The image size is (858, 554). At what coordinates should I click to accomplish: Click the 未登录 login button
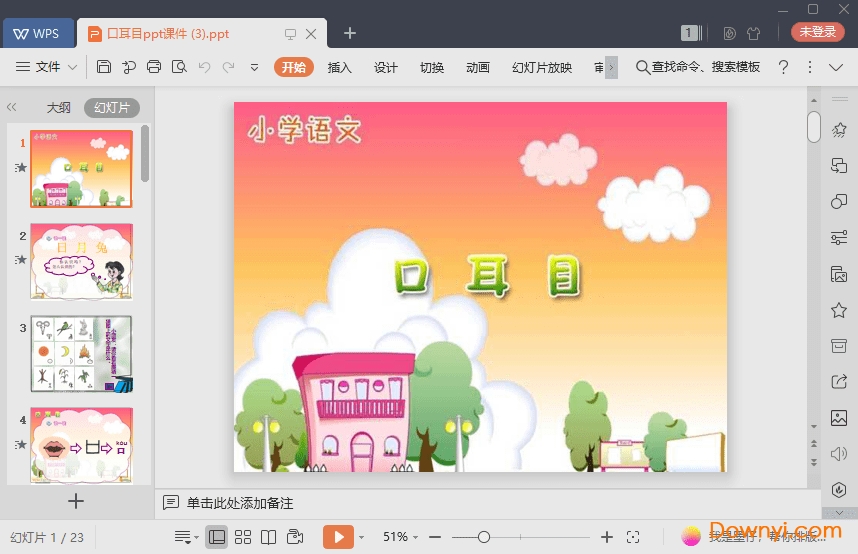pos(818,32)
